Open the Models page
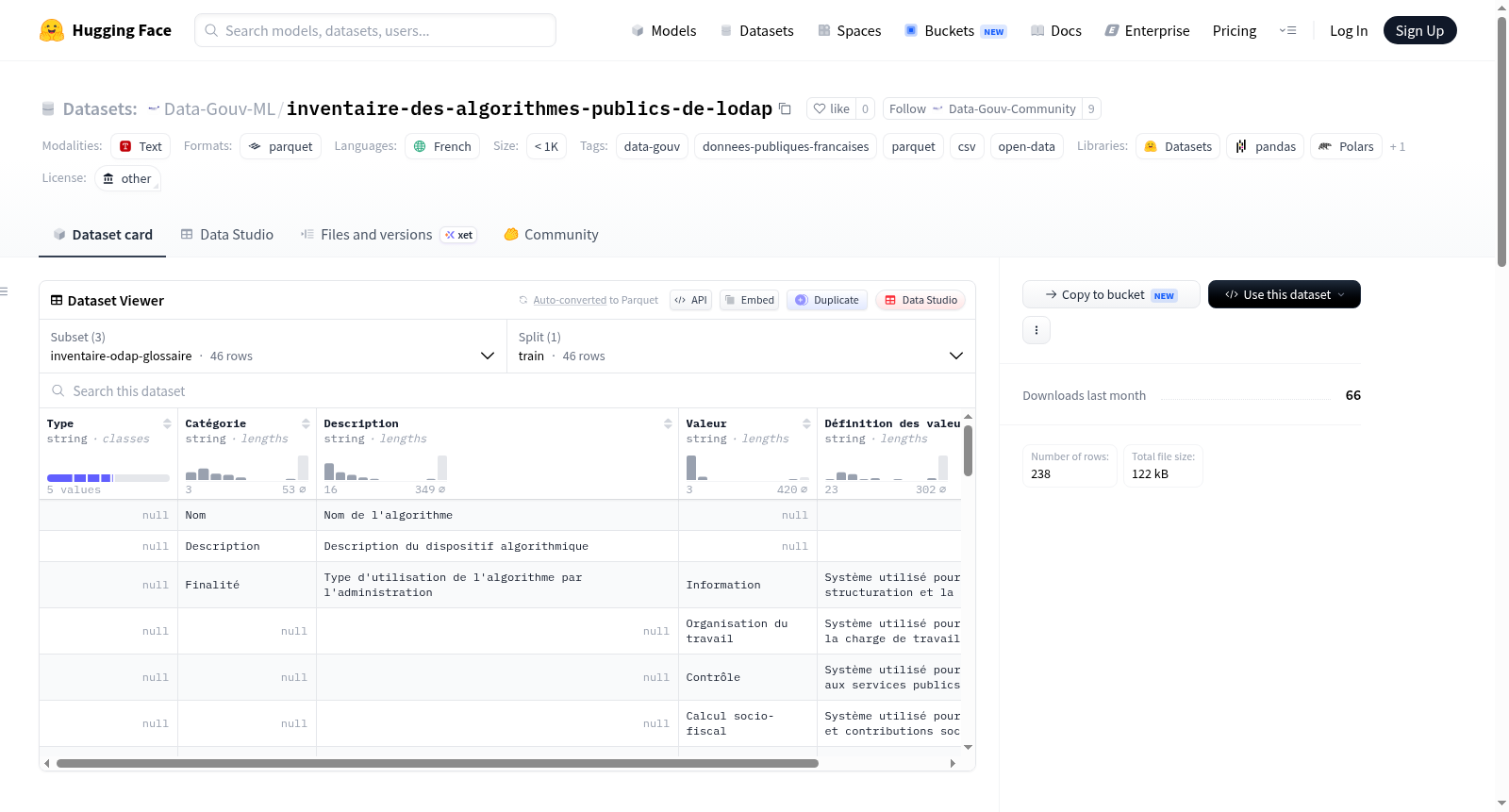The height and width of the screenshot is (812, 1509). click(x=664, y=30)
